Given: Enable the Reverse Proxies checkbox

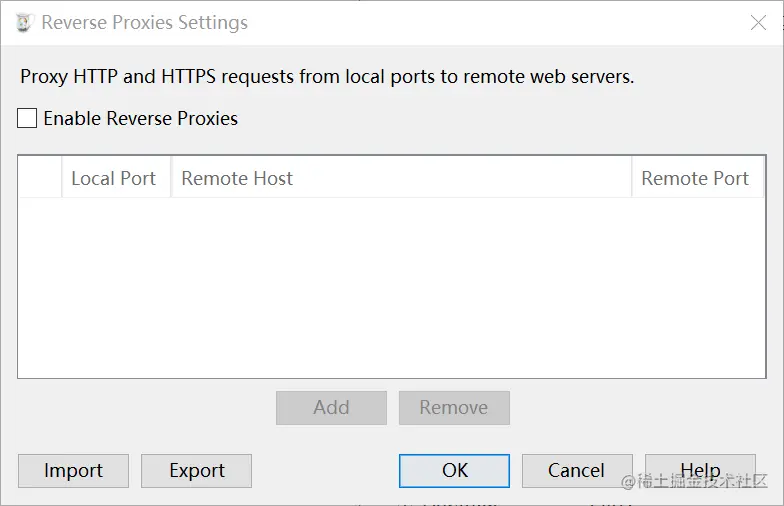Looking at the screenshot, I should tap(27, 118).
